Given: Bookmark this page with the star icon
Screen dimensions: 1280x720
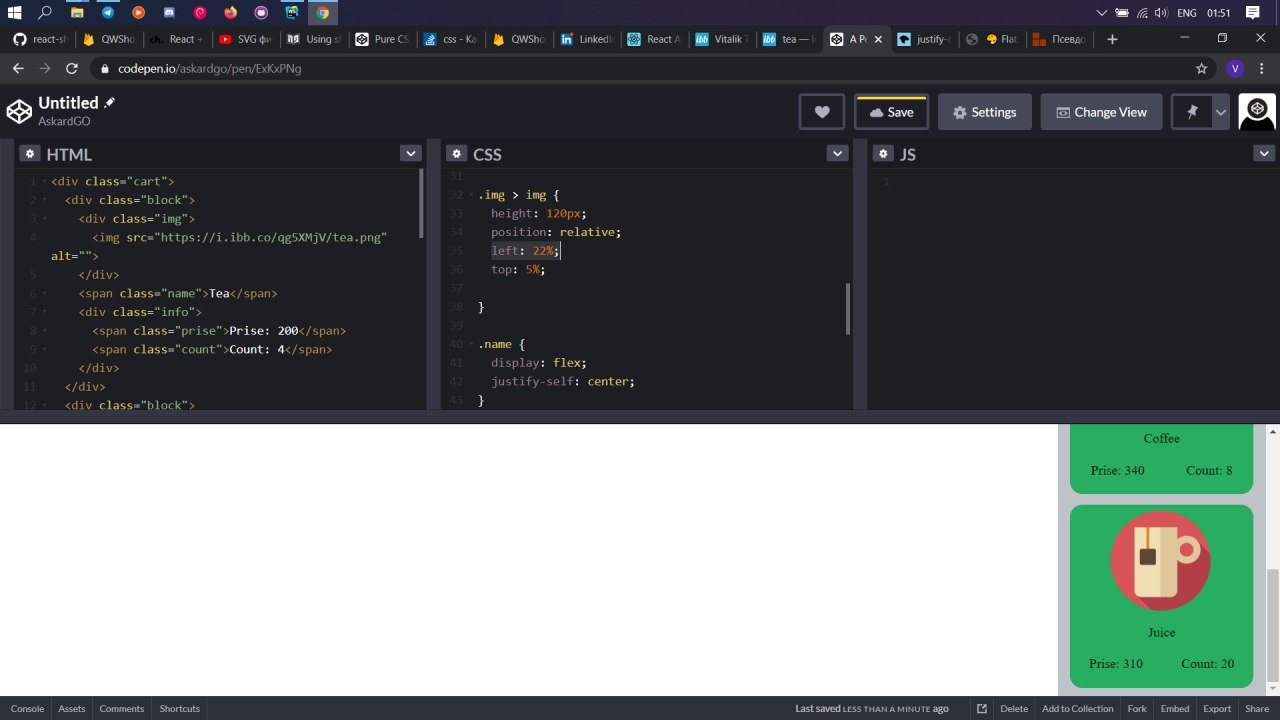Looking at the screenshot, I should click(1201, 69).
